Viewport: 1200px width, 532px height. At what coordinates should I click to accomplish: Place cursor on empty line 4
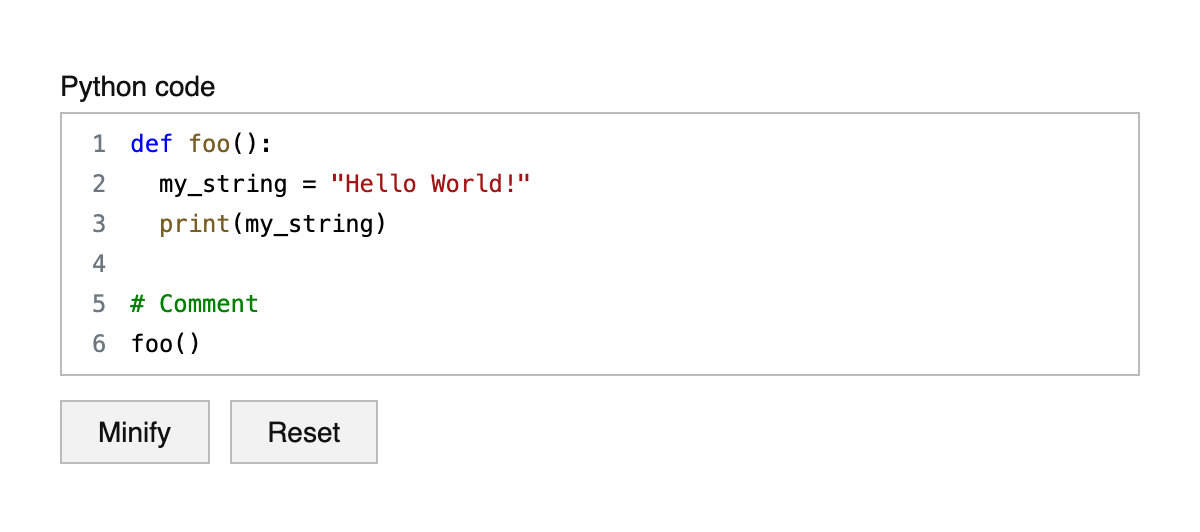[x=400, y=264]
